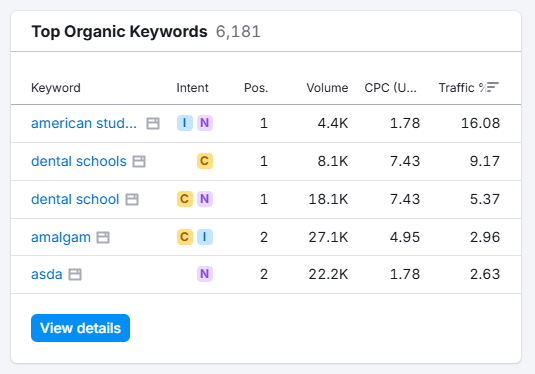
Task: Click Commercial intent badge in amalgam row
Action: pos(185,237)
